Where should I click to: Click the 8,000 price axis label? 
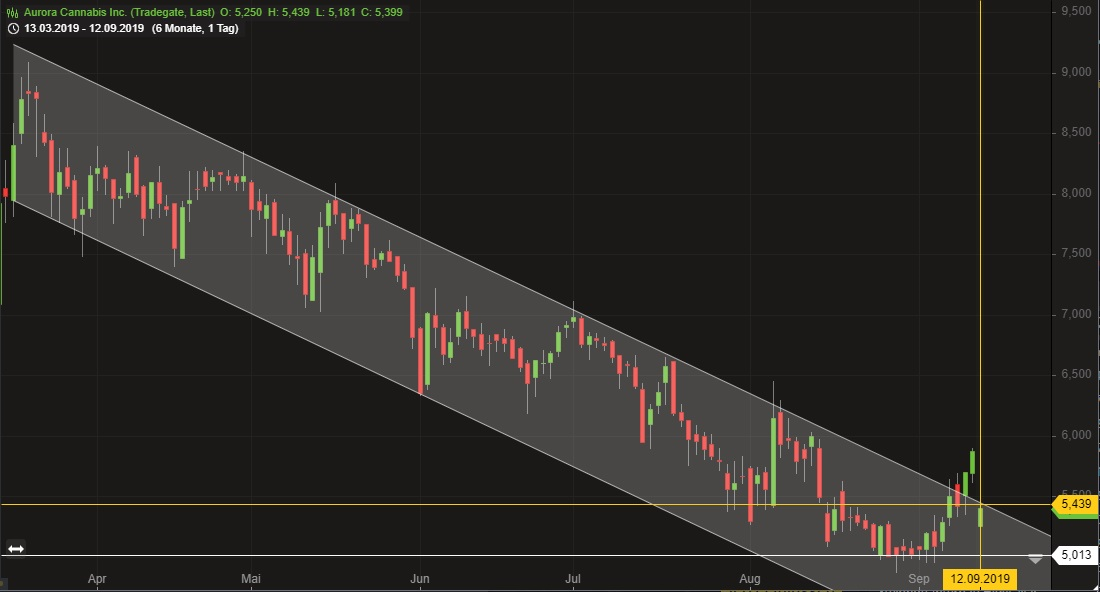tap(1076, 193)
